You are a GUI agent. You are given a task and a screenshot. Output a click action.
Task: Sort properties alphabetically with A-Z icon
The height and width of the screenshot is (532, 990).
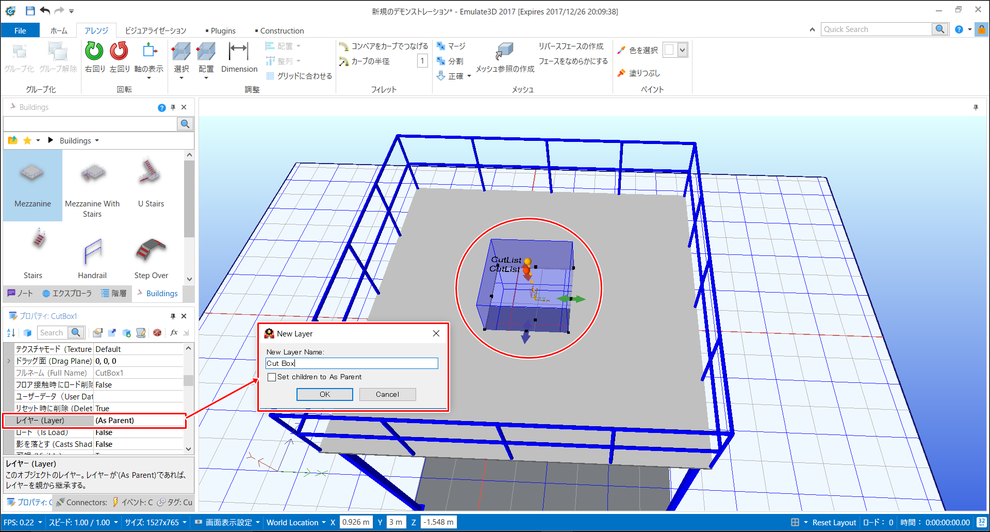[11, 333]
